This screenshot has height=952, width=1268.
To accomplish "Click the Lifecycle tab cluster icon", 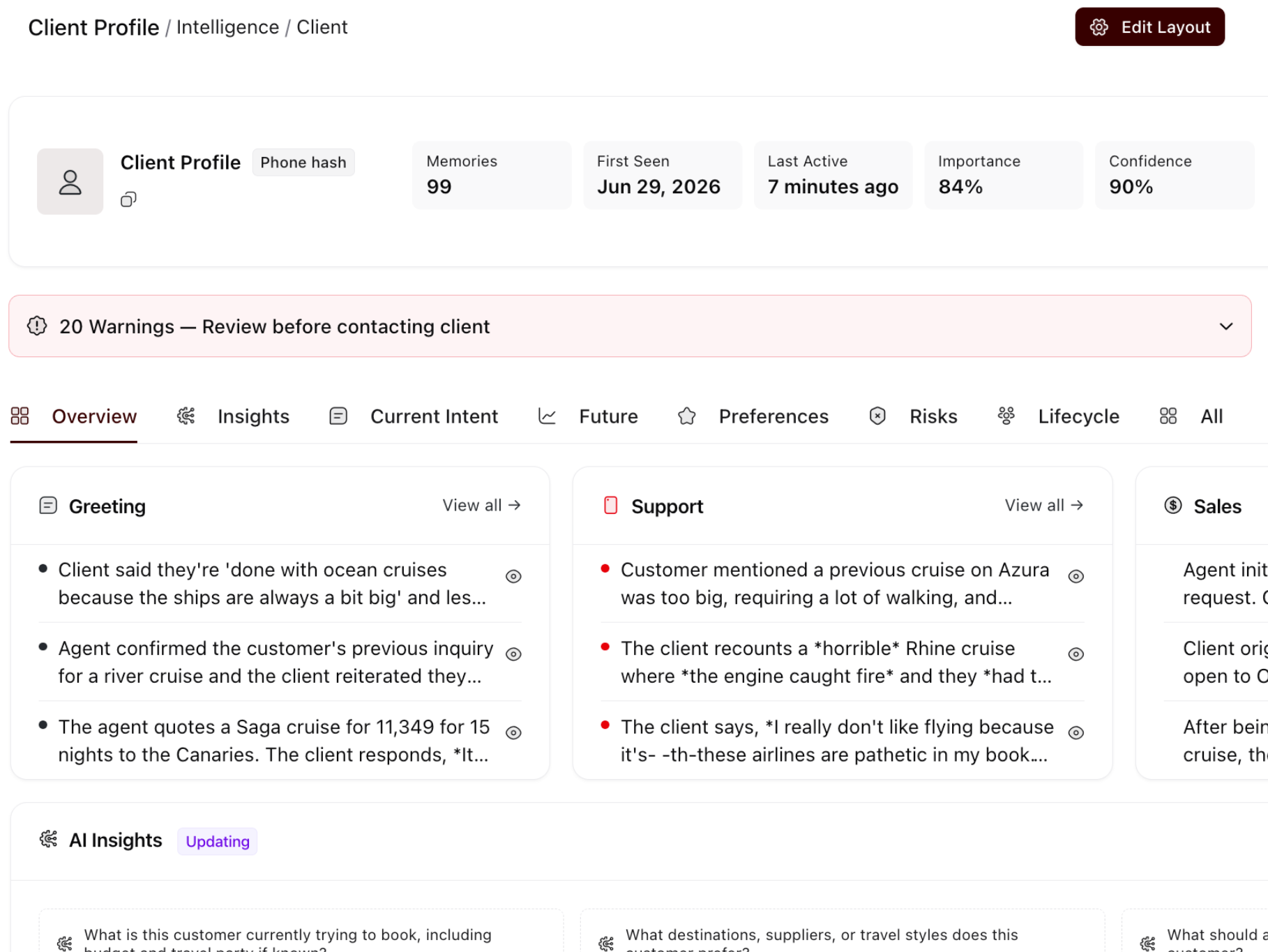I will click(x=1006, y=416).
